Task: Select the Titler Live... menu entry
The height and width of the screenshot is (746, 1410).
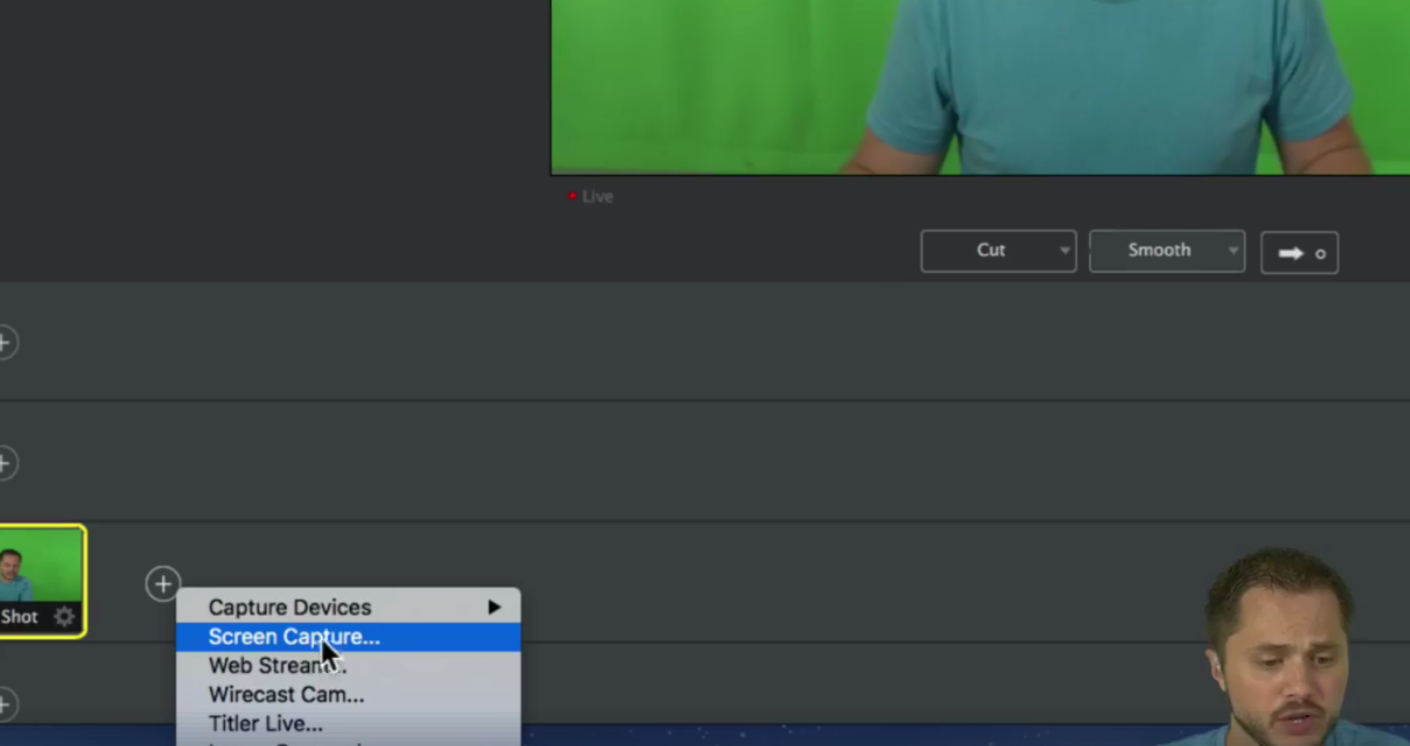Action: coord(265,724)
